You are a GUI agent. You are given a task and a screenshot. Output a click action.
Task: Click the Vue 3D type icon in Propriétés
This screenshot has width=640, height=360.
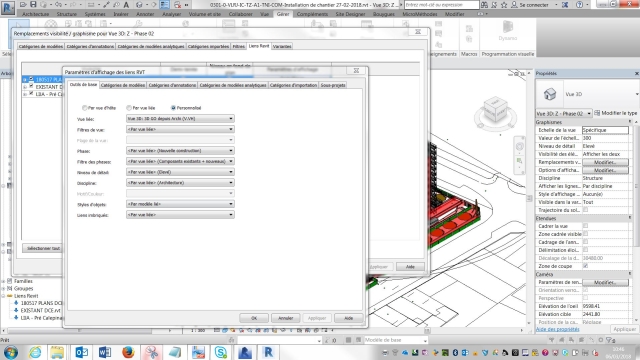pyautogui.click(x=550, y=94)
